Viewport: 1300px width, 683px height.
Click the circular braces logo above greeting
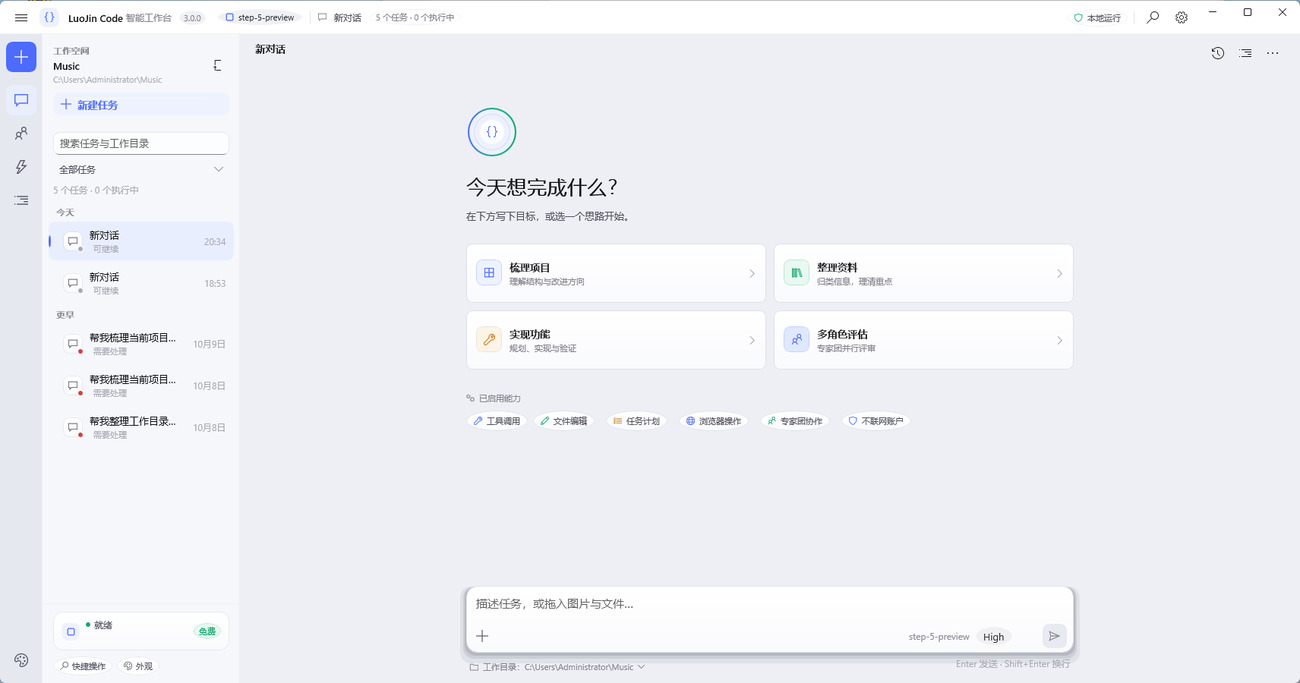tap(492, 132)
